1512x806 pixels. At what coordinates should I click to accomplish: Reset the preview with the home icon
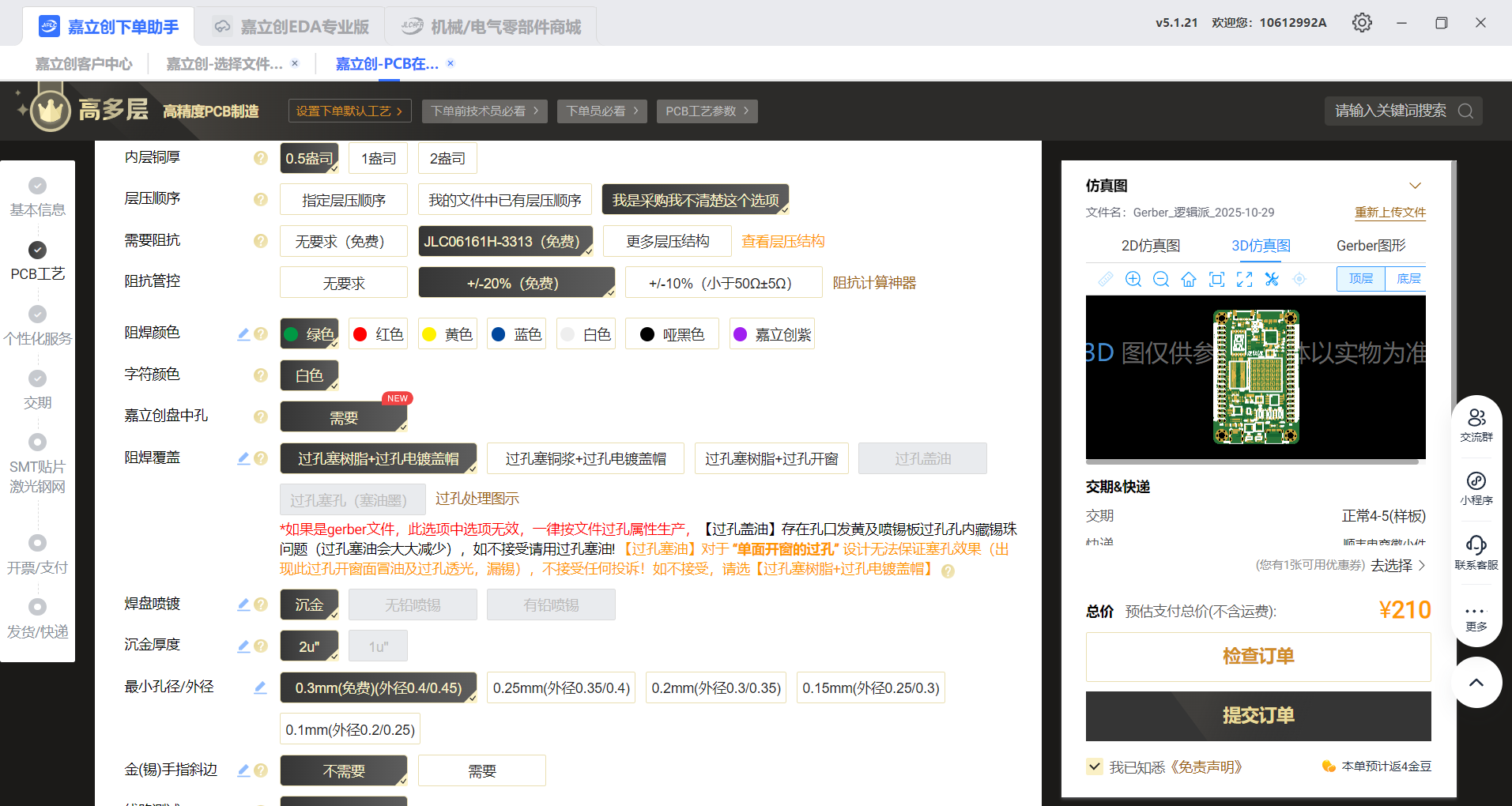1189,279
